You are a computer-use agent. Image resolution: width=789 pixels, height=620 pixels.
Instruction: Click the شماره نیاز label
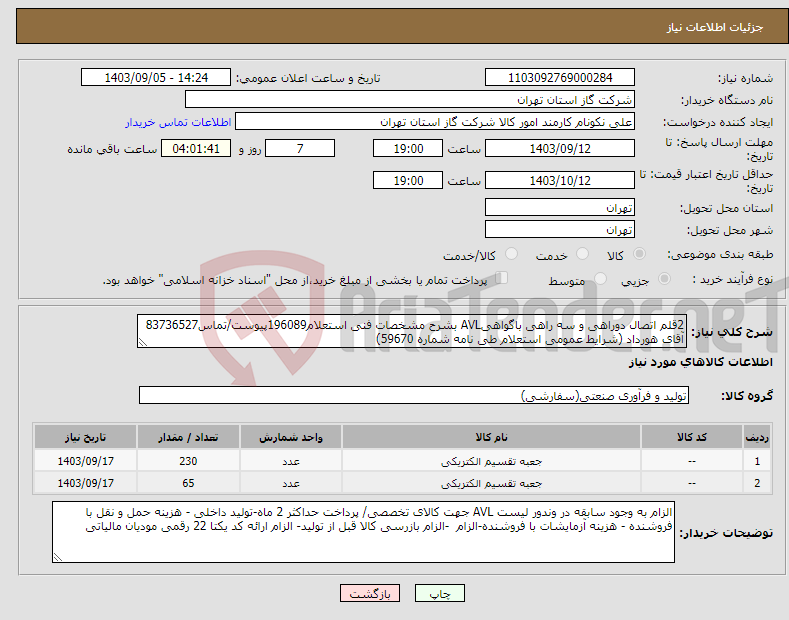(x=745, y=78)
